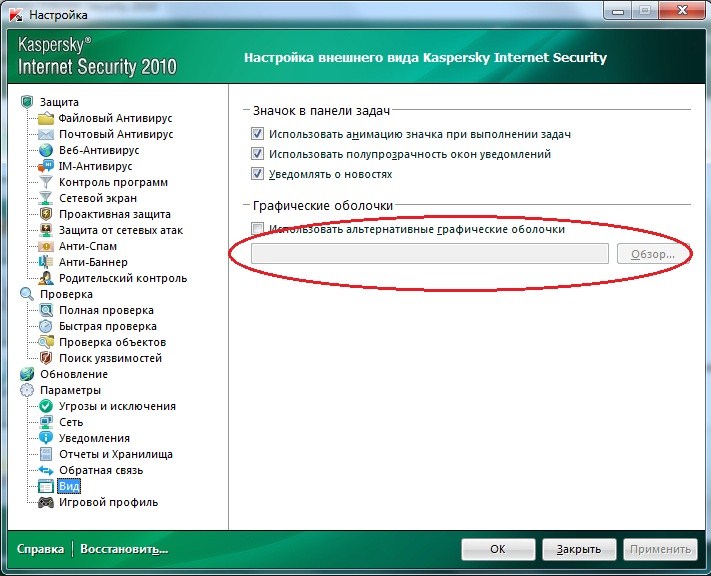Open Игровой профиль settings

coord(108,502)
